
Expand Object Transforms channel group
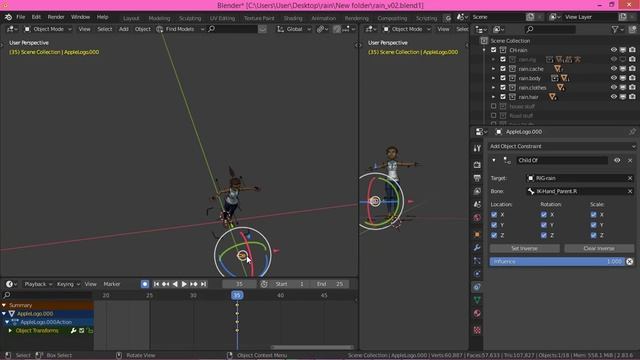click(x=10, y=331)
